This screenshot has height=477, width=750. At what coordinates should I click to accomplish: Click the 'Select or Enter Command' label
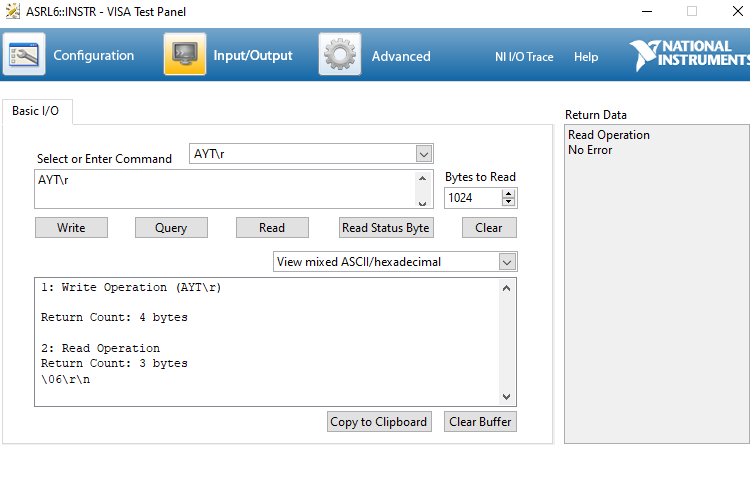tap(104, 159)
